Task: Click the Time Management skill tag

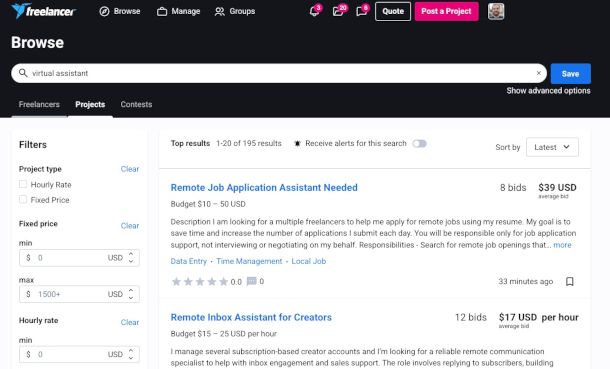Action: pyautogui.click(x=249, y=261)
